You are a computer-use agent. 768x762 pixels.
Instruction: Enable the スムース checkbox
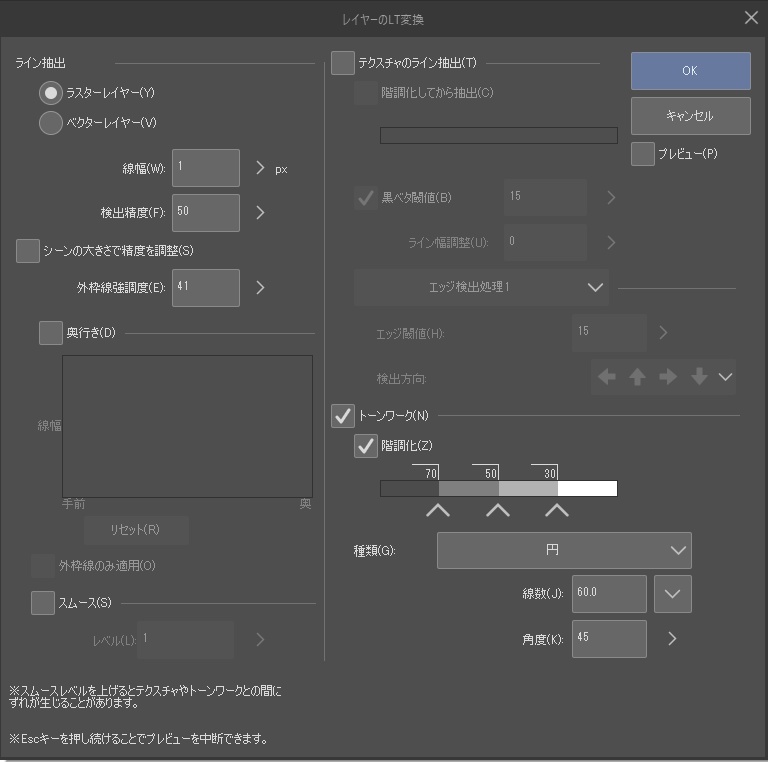pos(43,602)
